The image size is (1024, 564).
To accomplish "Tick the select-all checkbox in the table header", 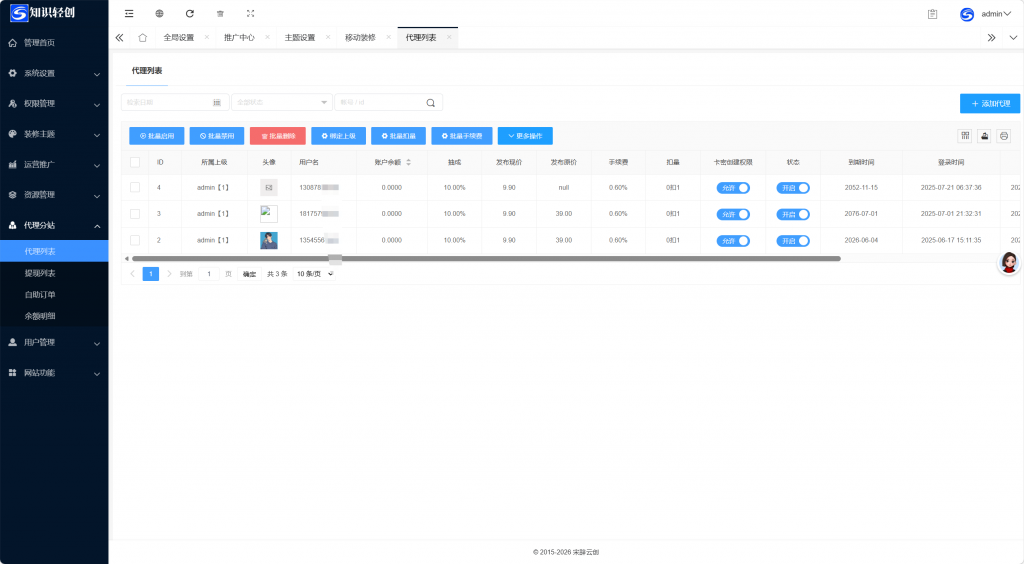I will tap(135, 162).
